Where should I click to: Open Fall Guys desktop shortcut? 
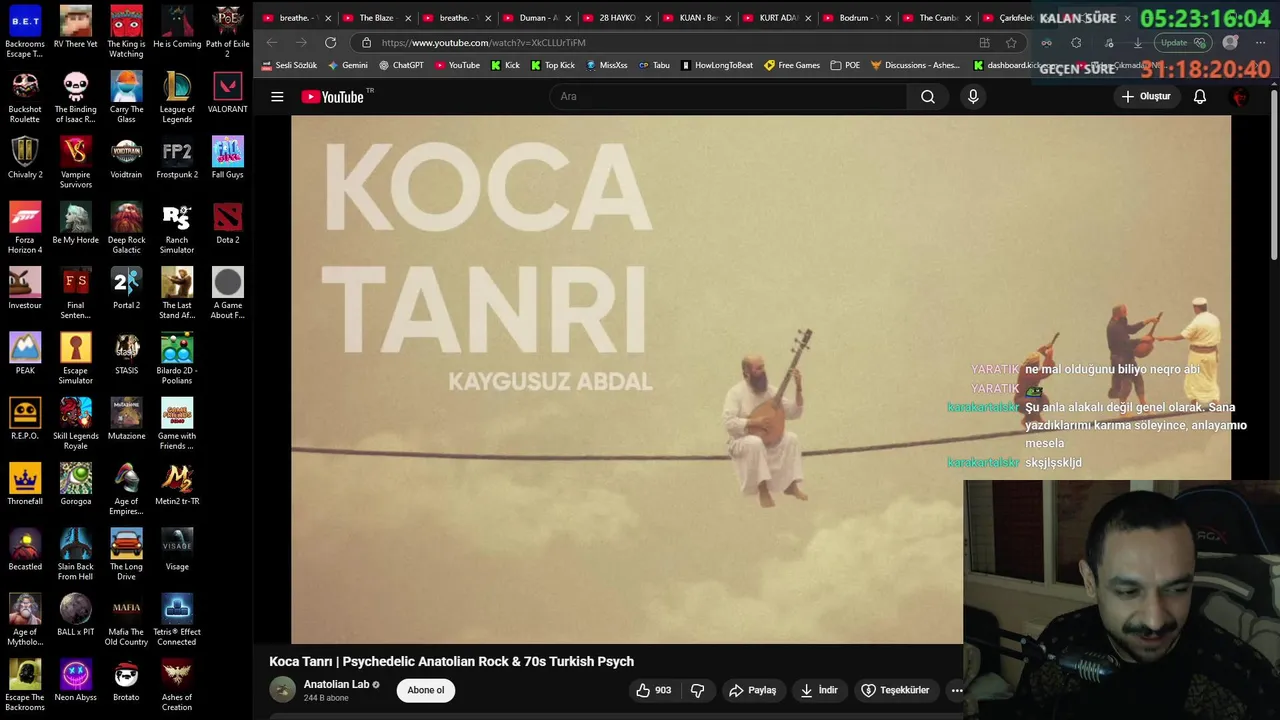(x=228, y=158)
